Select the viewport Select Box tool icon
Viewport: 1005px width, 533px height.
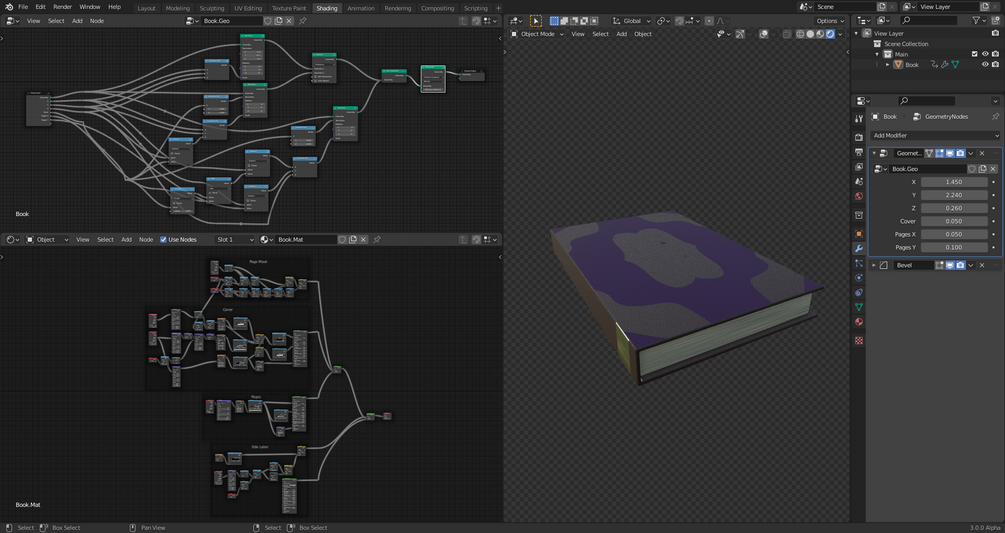click(x=536, y=21)
